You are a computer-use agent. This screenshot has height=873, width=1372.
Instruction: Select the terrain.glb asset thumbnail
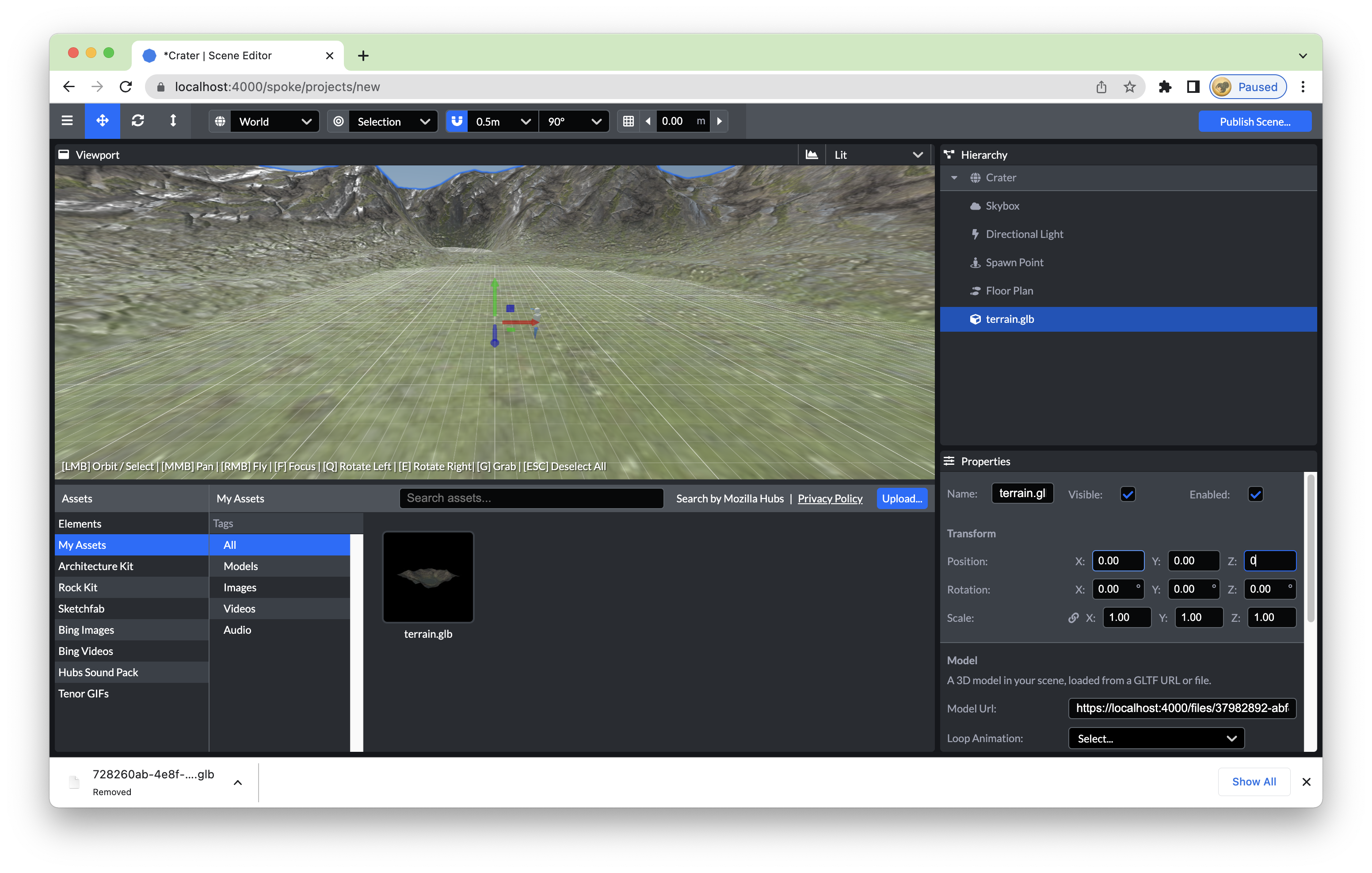[x=428, y=577]
